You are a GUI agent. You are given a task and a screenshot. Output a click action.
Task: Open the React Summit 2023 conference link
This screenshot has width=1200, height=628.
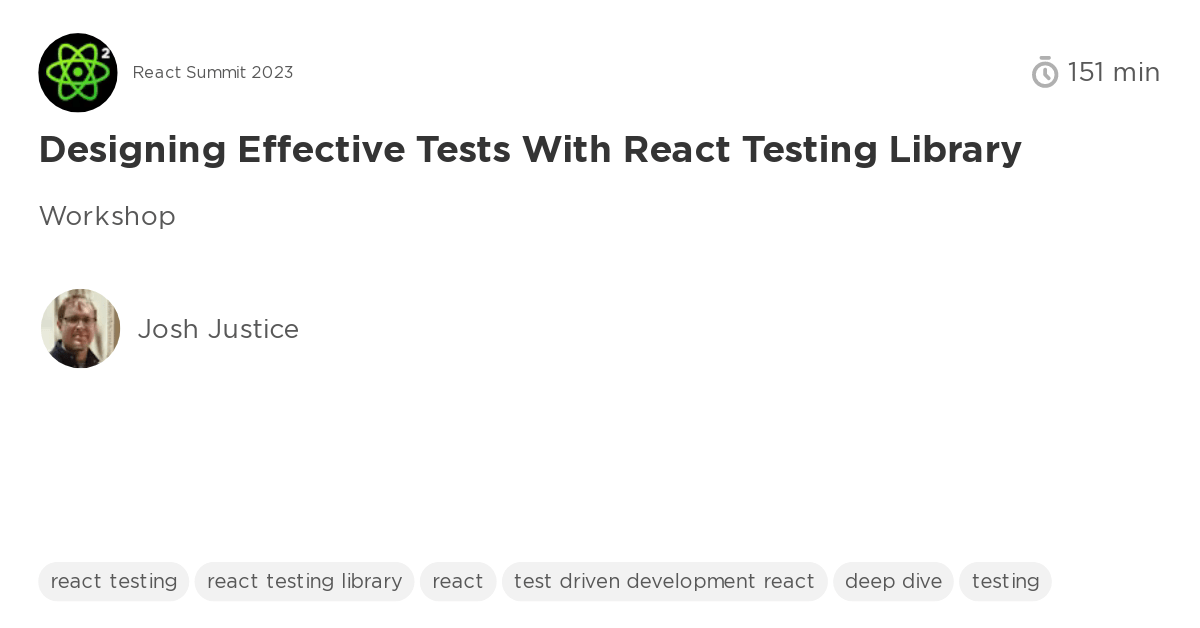[213, 72]
